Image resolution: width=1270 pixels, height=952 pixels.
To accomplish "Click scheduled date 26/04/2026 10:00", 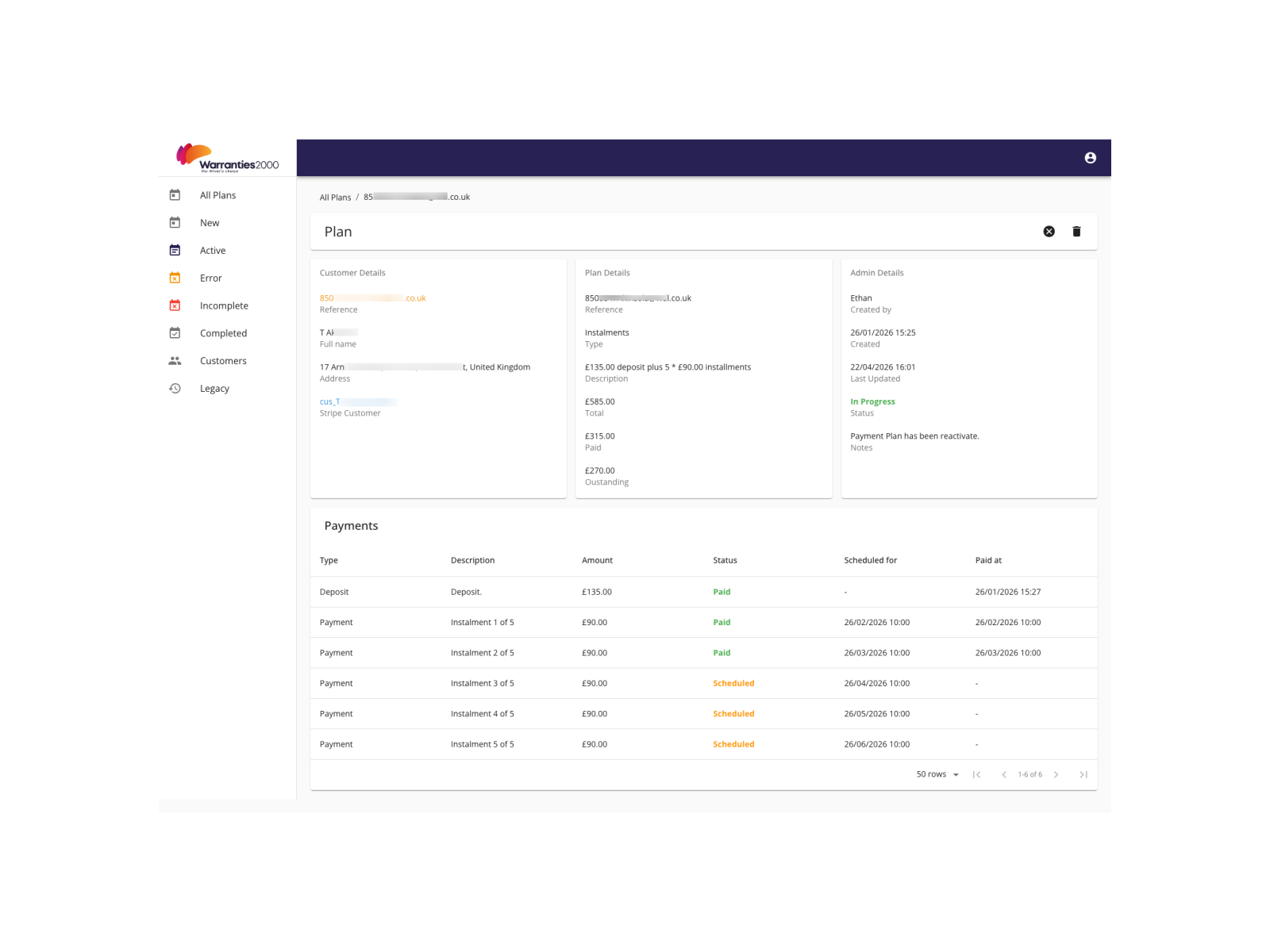I will (876, 683).
